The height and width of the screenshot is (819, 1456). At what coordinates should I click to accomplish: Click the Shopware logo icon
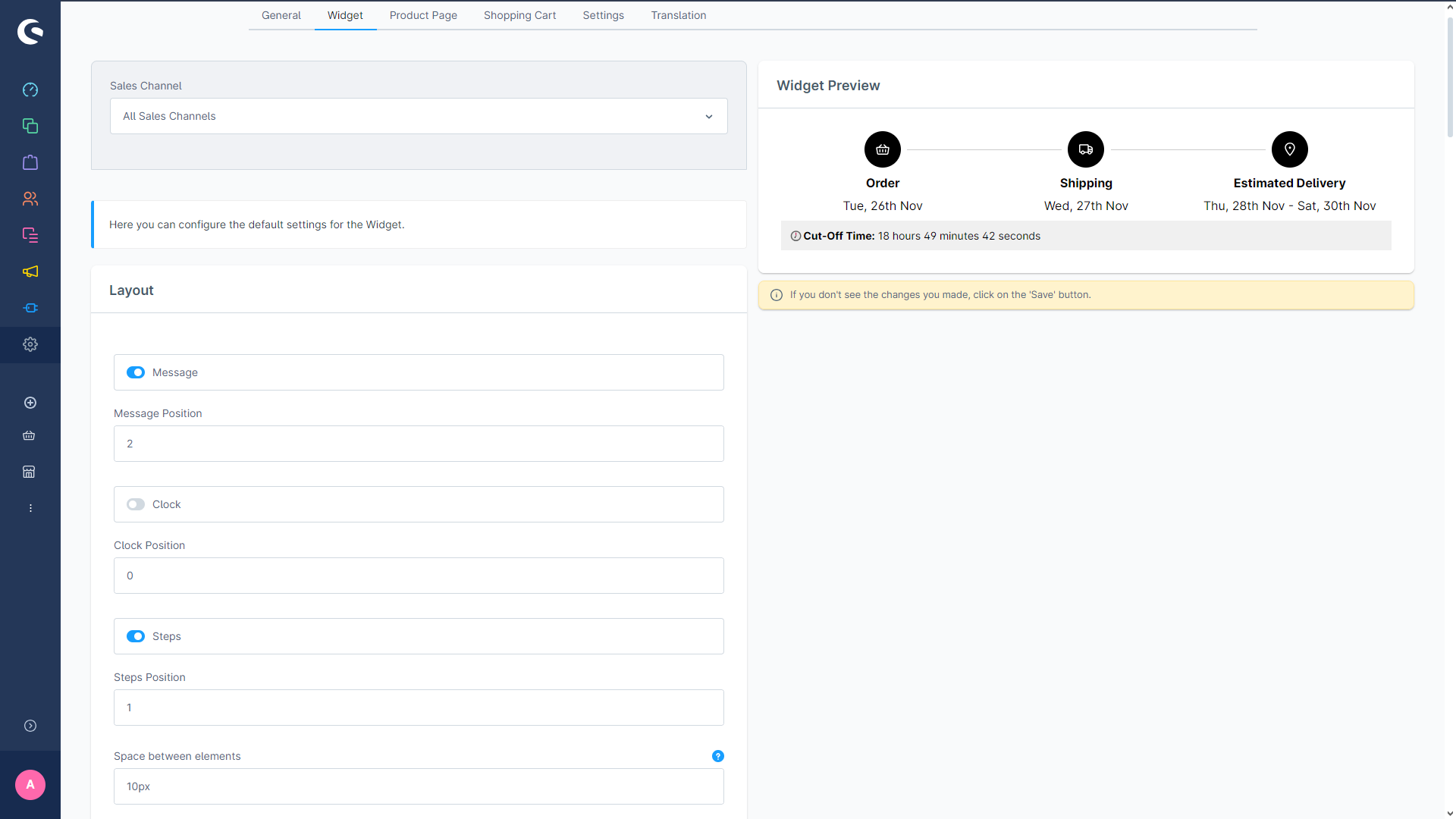pos(30,31)
